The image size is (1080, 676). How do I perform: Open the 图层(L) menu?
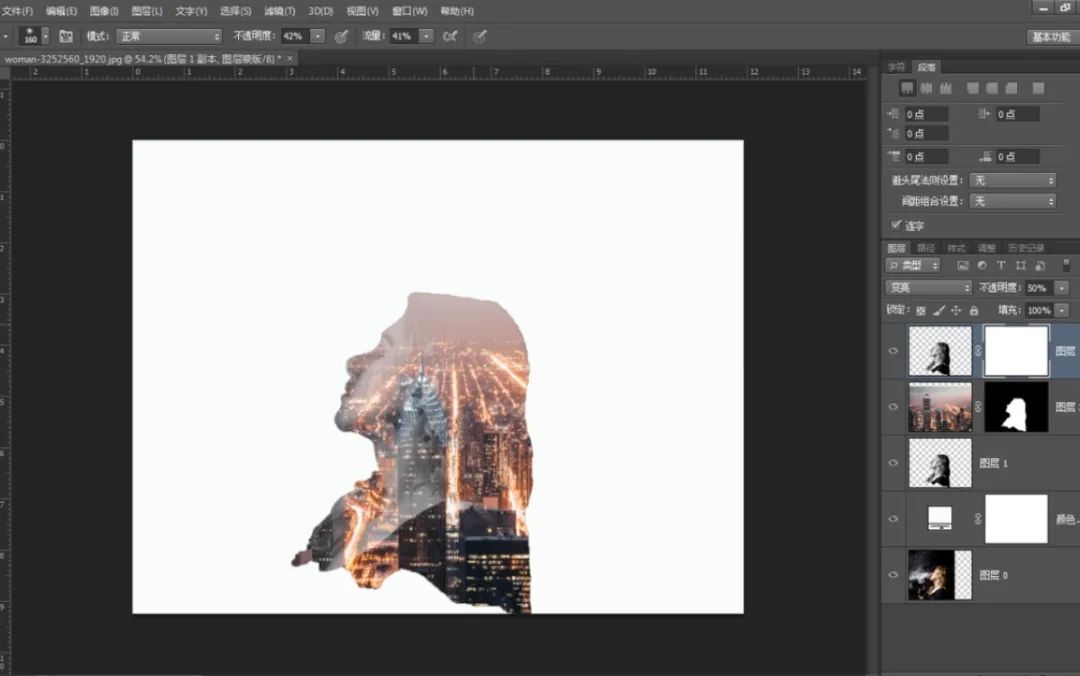147,11
